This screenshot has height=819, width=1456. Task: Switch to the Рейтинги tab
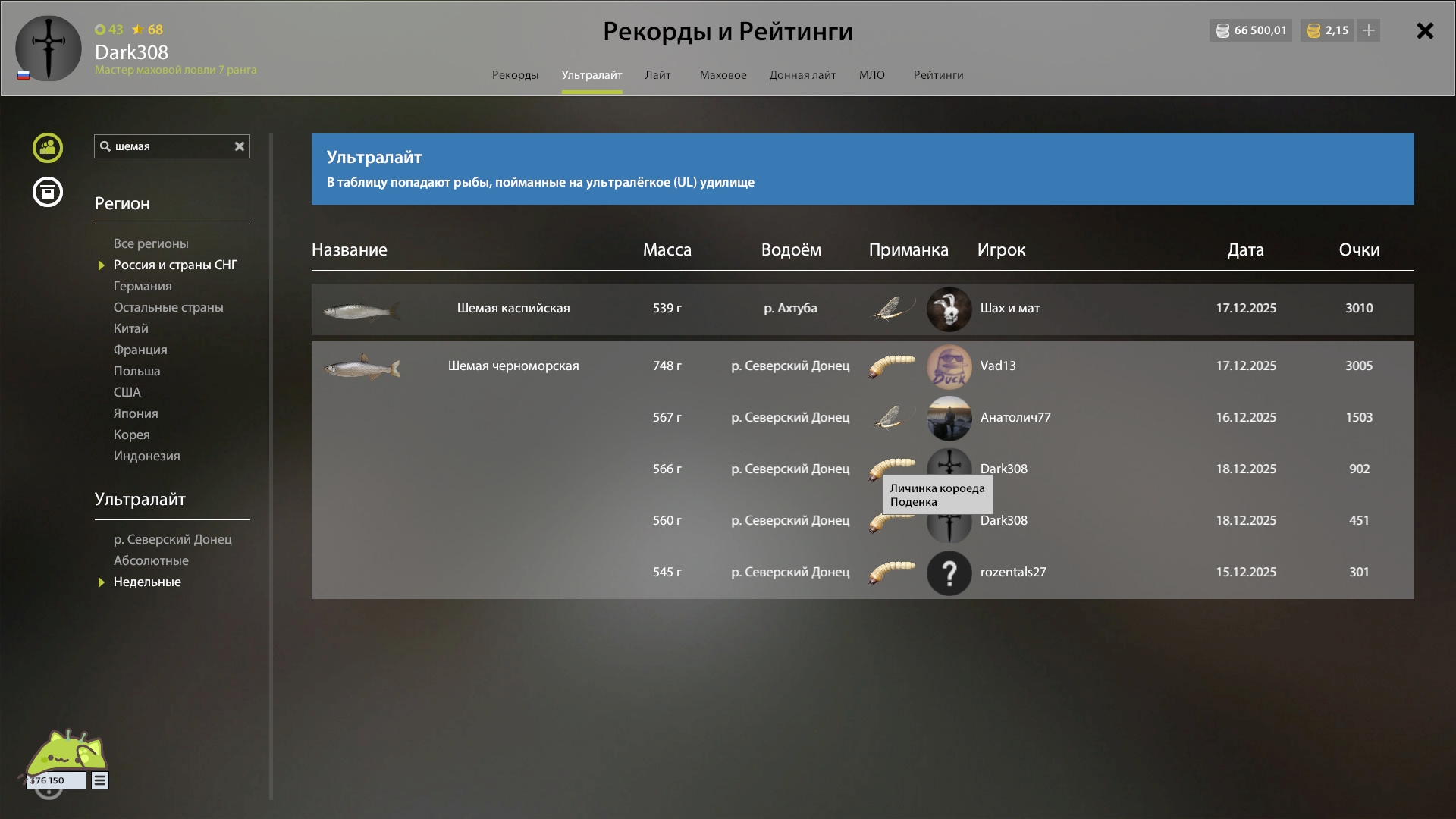[938, 75]
